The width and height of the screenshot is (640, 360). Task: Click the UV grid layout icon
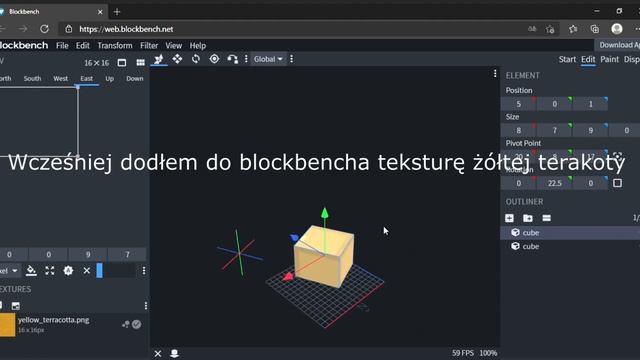140,62
